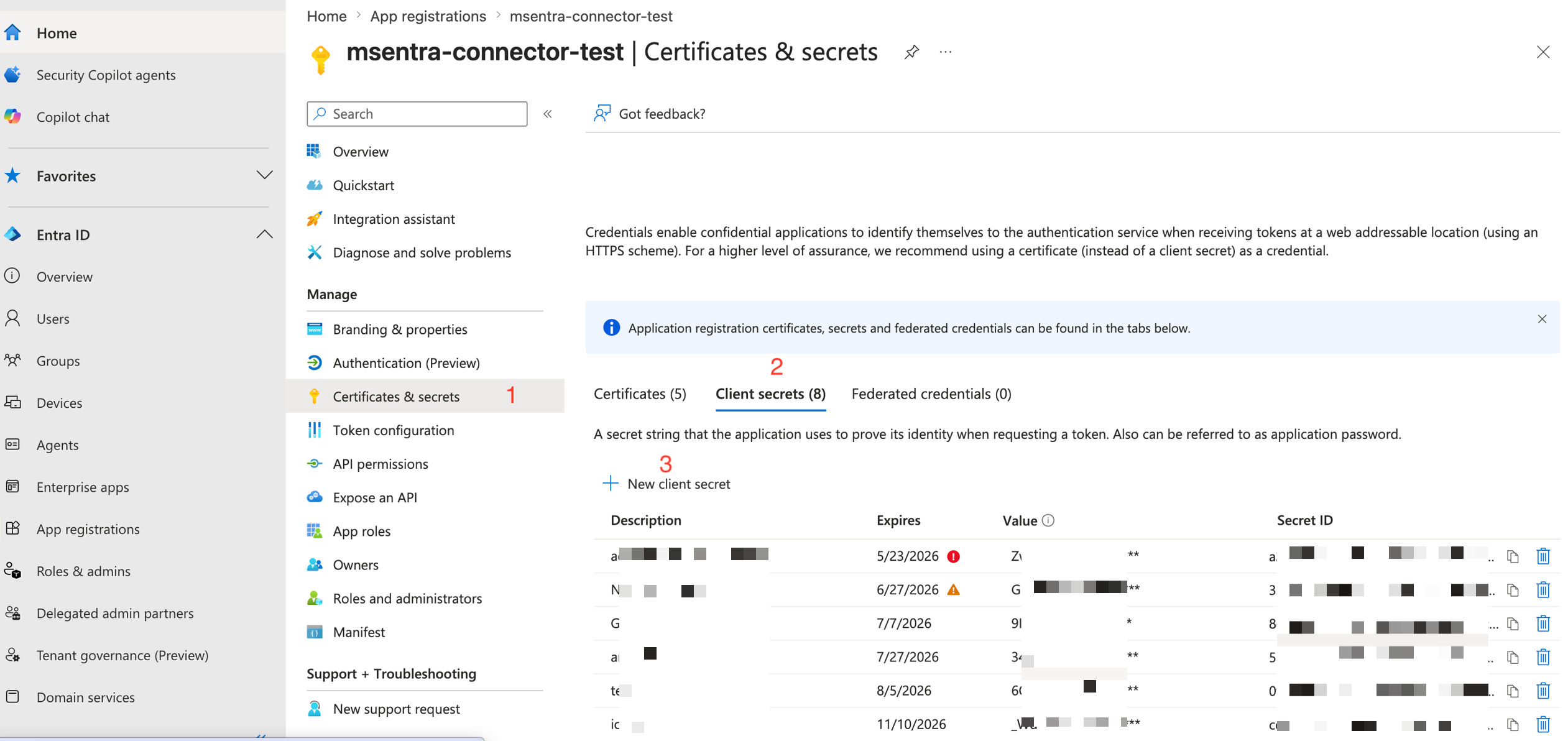Open Got feedback link
The width and height of the screenshot is (1568, 741).
662,114
